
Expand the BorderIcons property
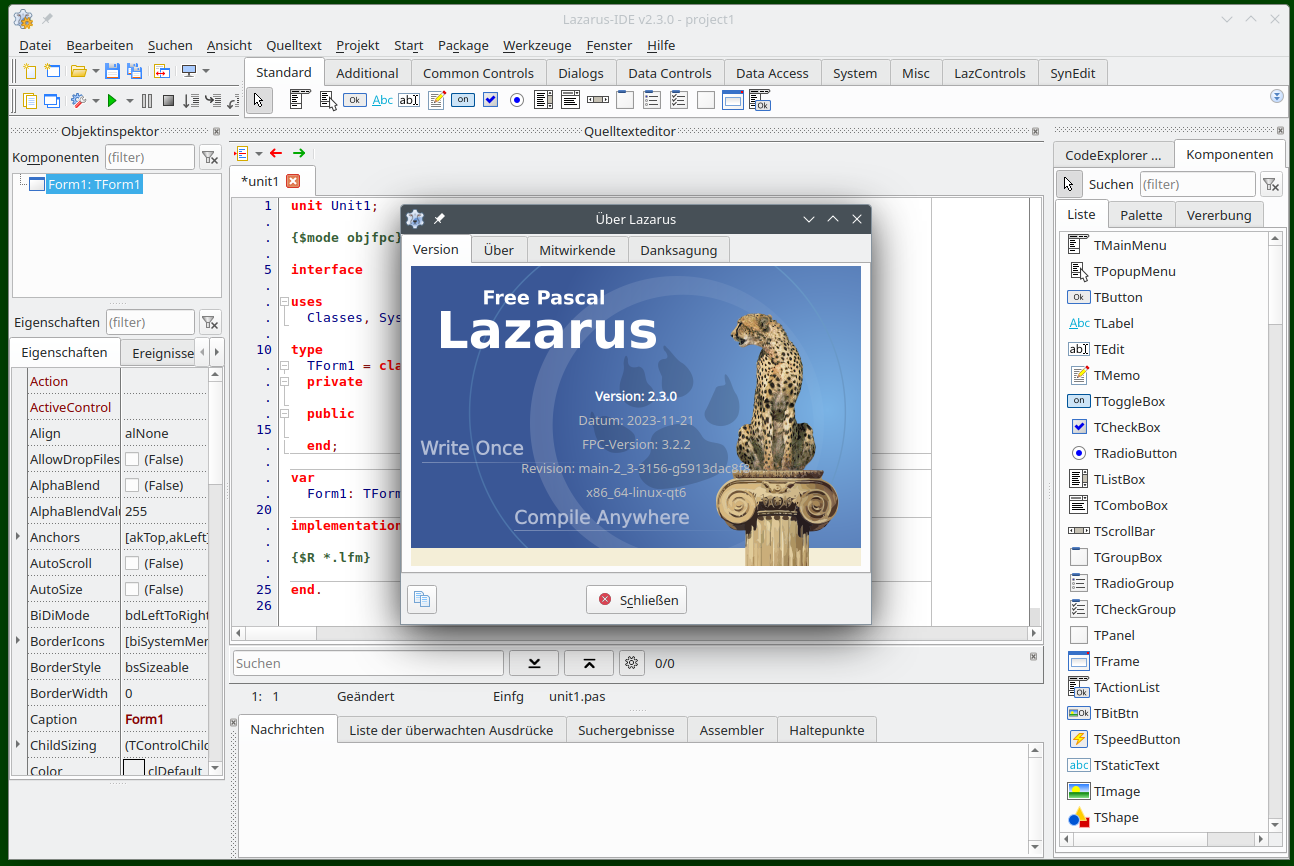click(x=18, y=641)
